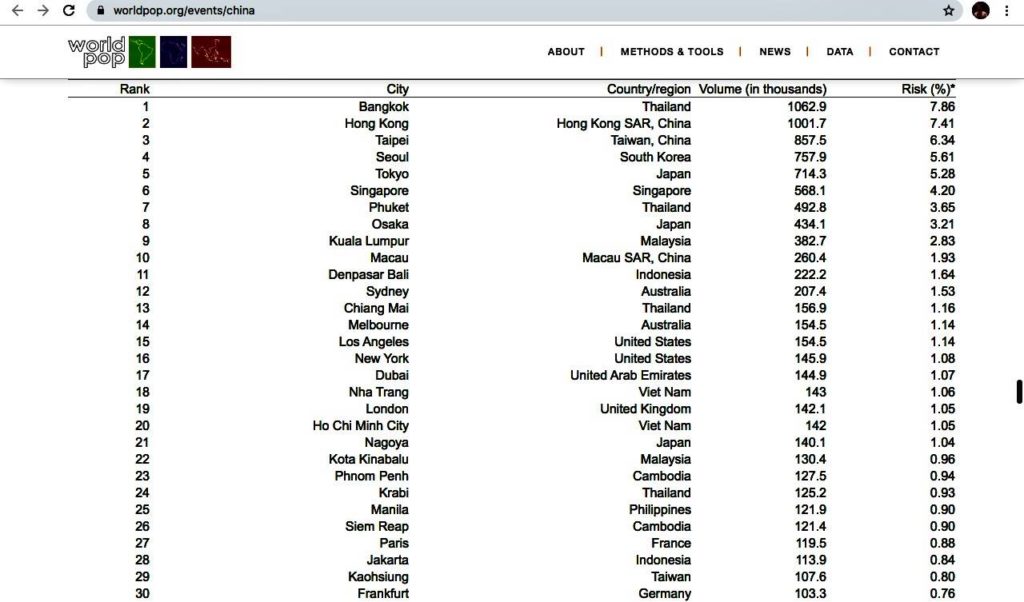
Task: Open the ABOUT menu
Action: [566, 52]
